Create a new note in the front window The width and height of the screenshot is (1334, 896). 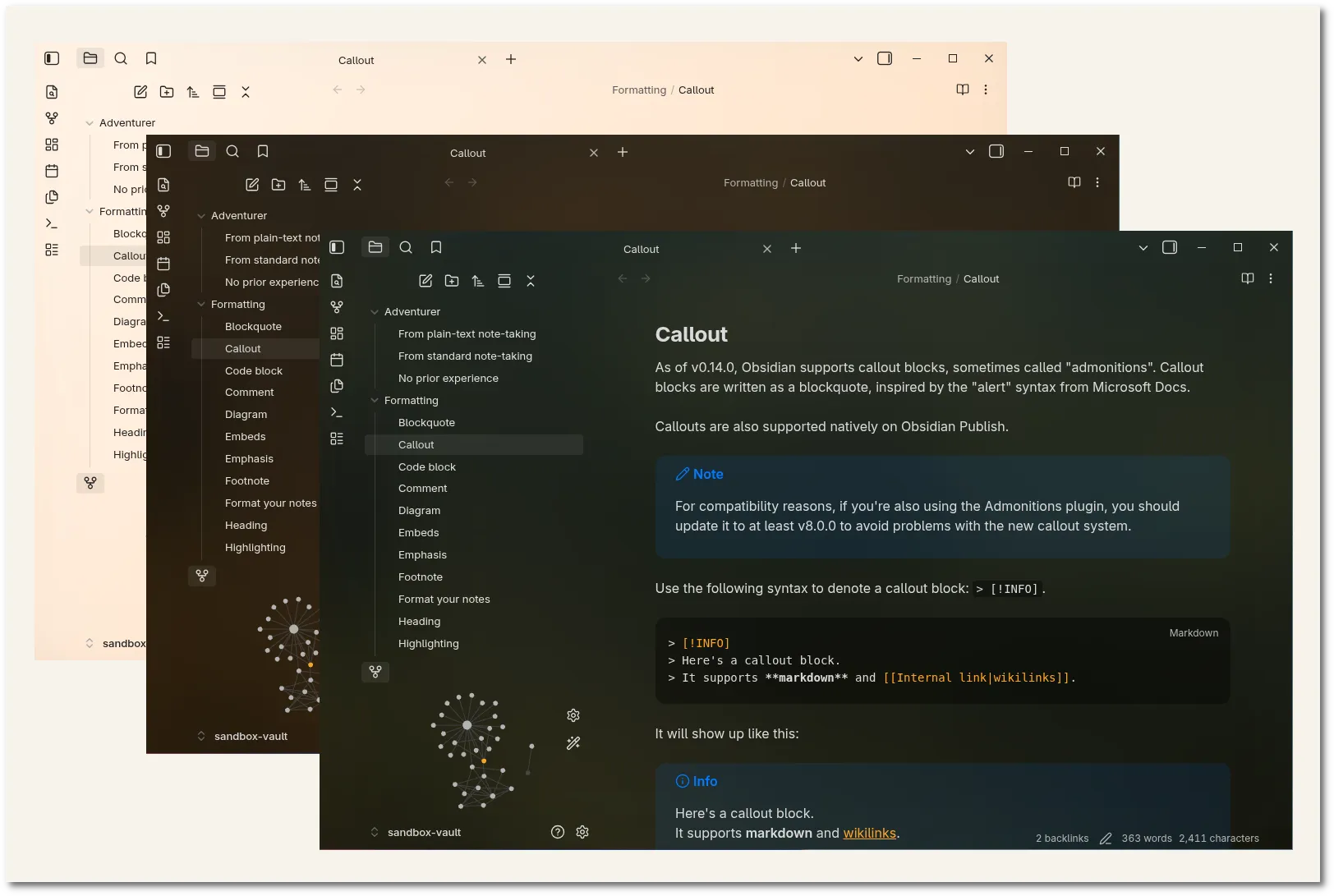pyautogui.click(x=425, y=281)
